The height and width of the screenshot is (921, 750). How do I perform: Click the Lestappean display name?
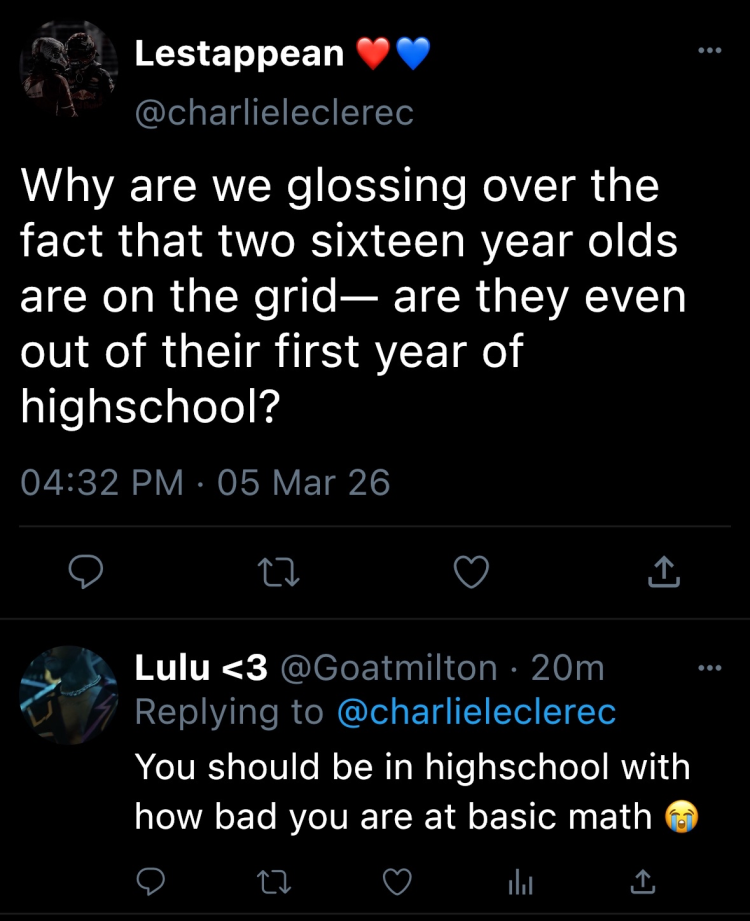239,54
